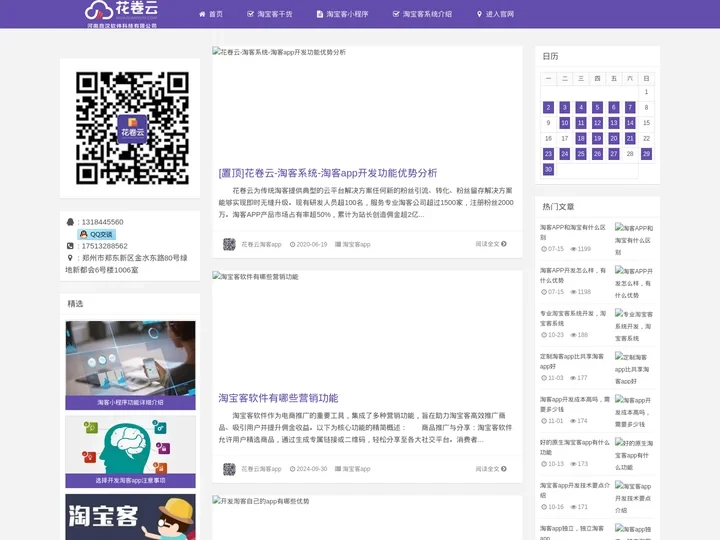Click the QQ penguin icon beside 1318445560
Viewport: 720px width, 540px height.
[70, 222]
